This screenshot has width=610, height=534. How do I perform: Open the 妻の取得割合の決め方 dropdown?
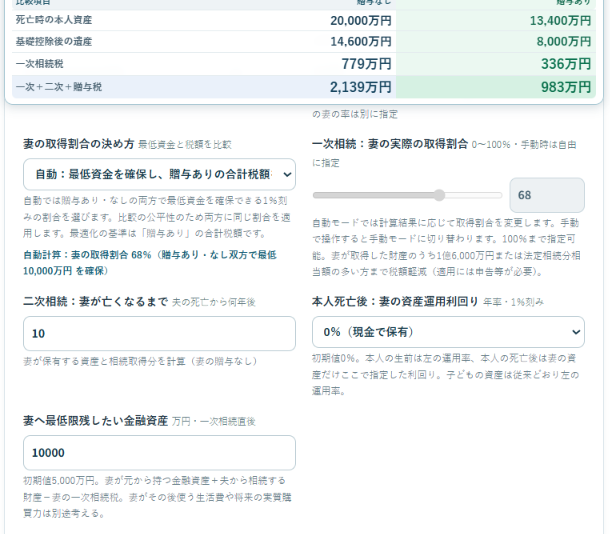[x=159, y=174]
